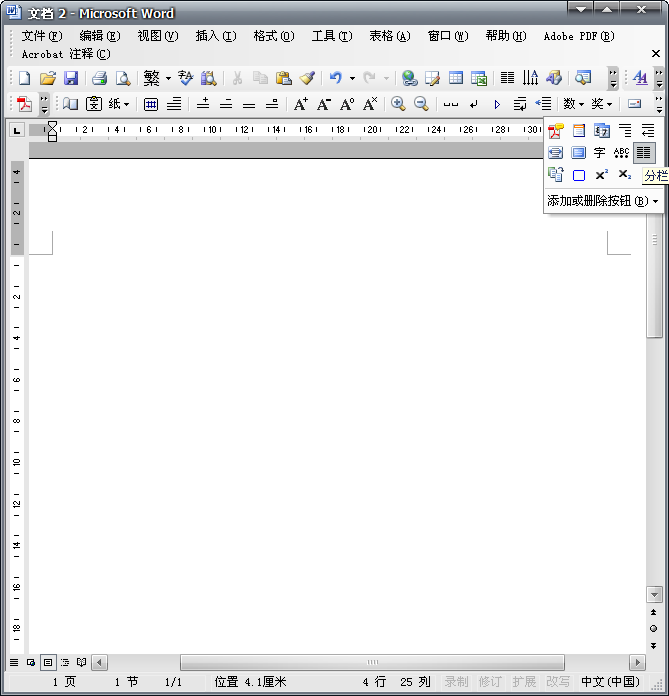Click the 纸 toolbar button
The width and height of the screenshot is (669, 696).
pos(119,104)
